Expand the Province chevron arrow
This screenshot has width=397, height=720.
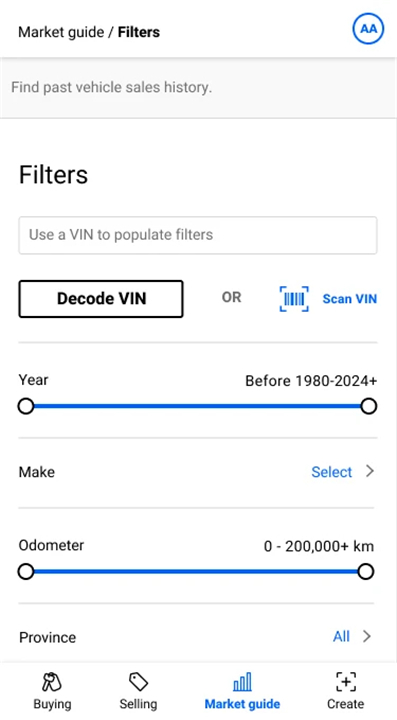tap(367, 636)
